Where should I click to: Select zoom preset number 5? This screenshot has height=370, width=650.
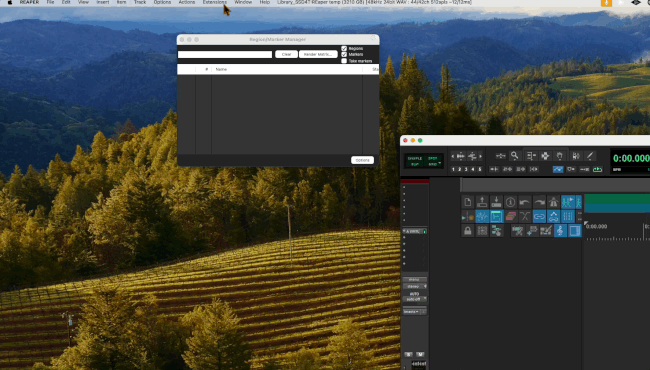(x=480, y=169)
